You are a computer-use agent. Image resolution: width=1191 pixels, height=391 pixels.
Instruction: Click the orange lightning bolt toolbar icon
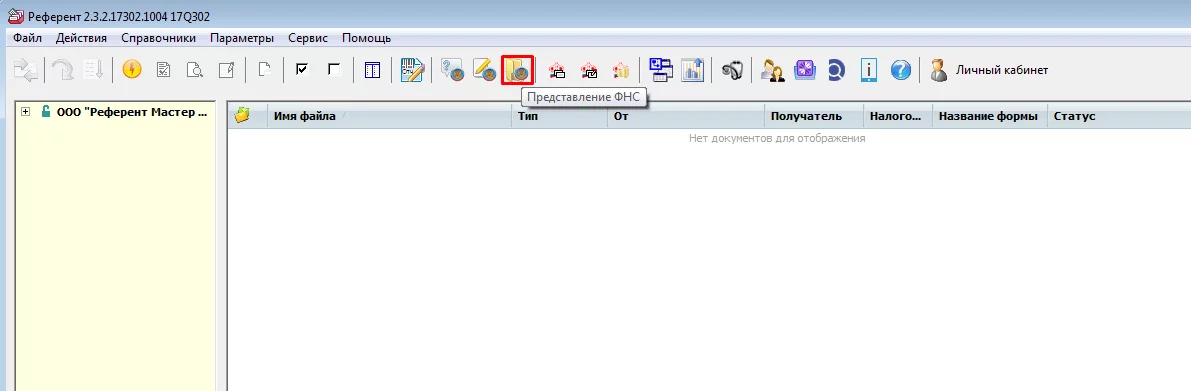132,70
